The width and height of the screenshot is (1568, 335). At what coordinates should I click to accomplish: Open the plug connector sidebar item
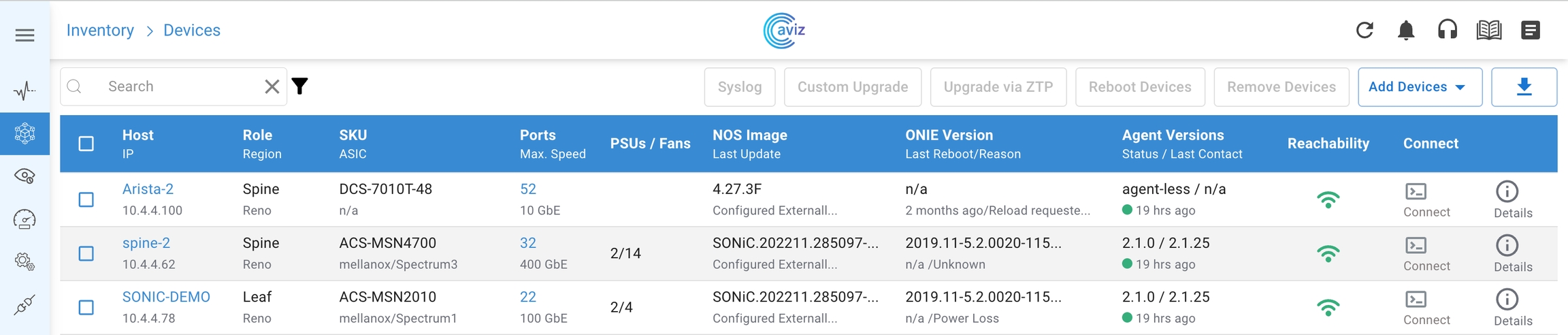click(x=24, y=305)
